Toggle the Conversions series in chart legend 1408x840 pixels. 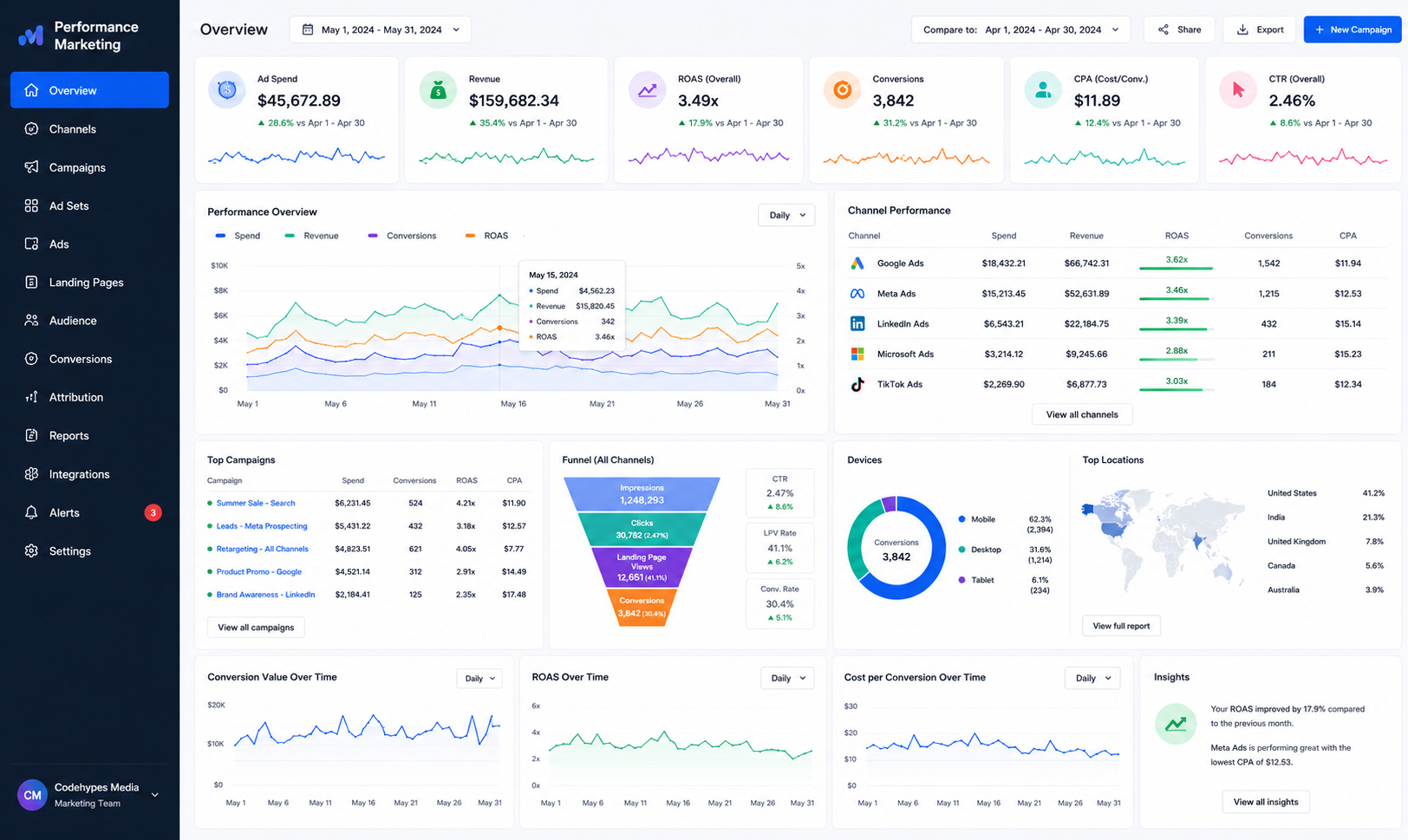click(402, 236)
